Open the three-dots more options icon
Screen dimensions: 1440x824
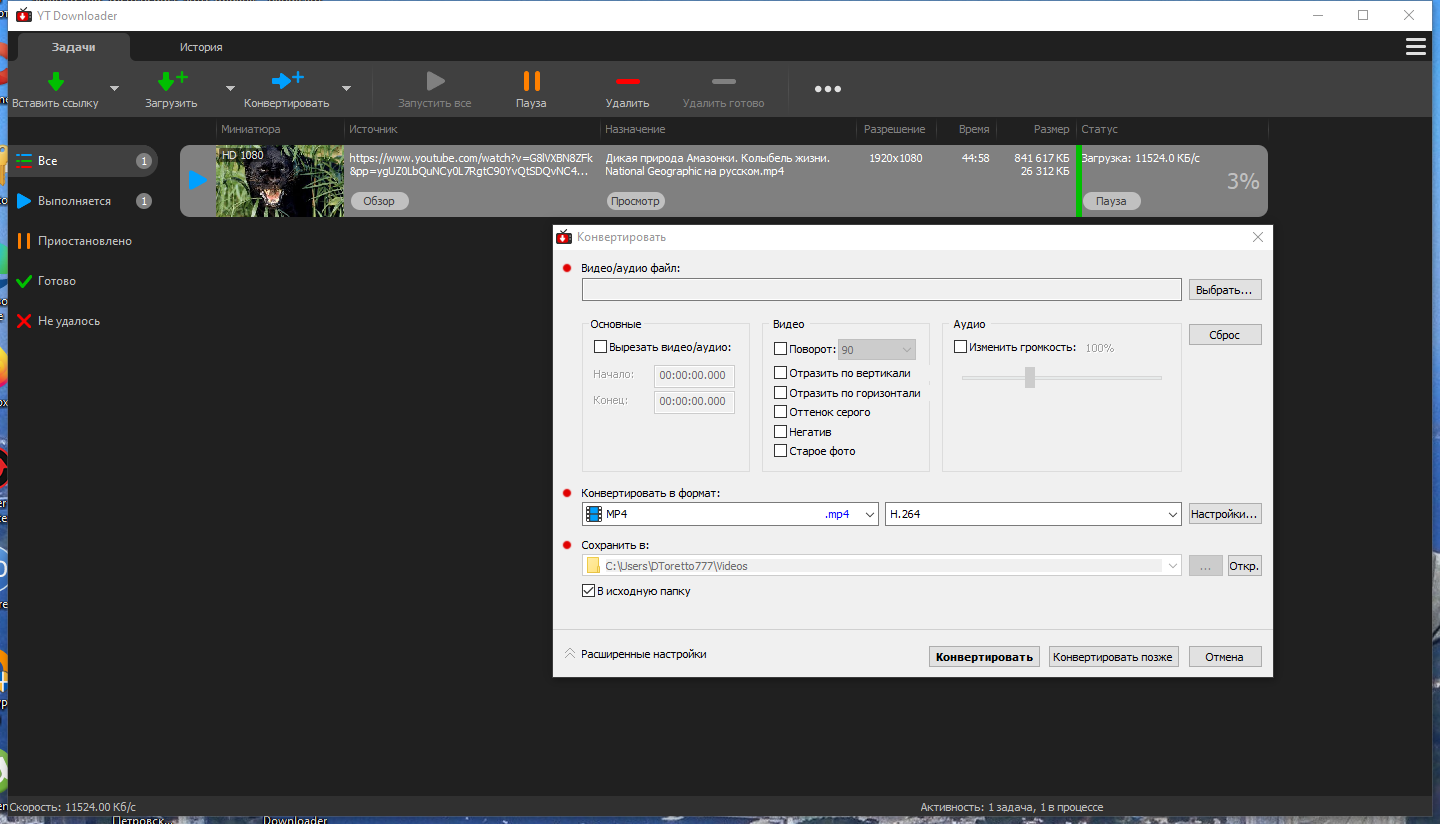pyautogui.click(x=827, y=89)
